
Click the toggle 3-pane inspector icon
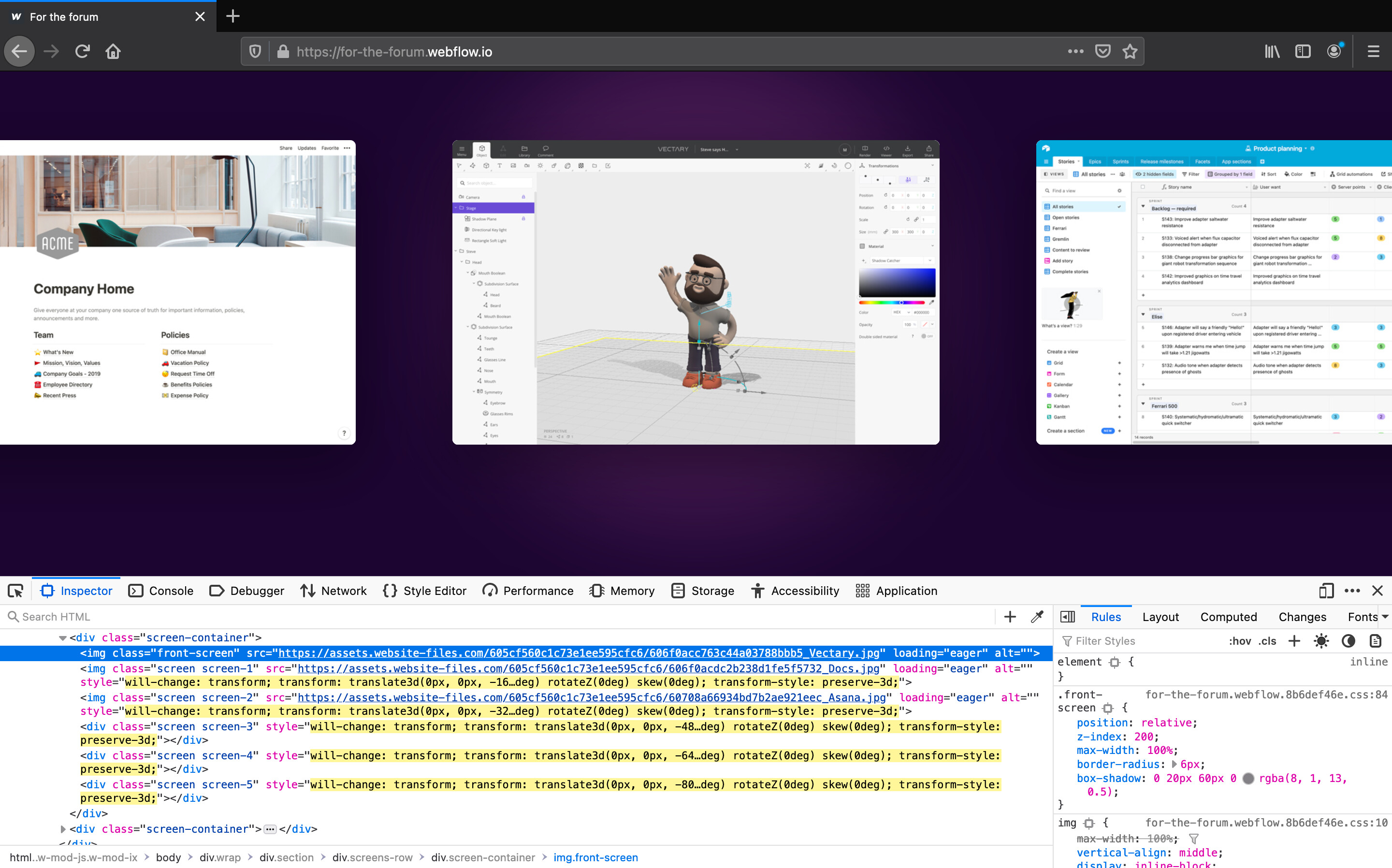pos(1068,617)
